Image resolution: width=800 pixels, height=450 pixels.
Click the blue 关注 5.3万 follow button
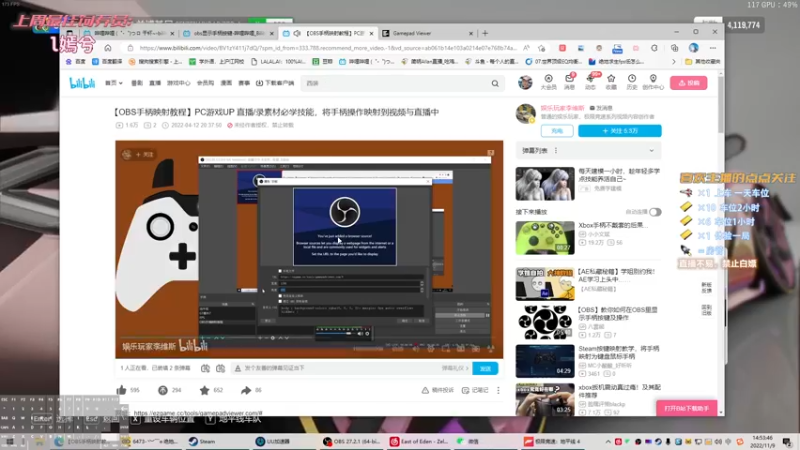[x=619, y=131]
